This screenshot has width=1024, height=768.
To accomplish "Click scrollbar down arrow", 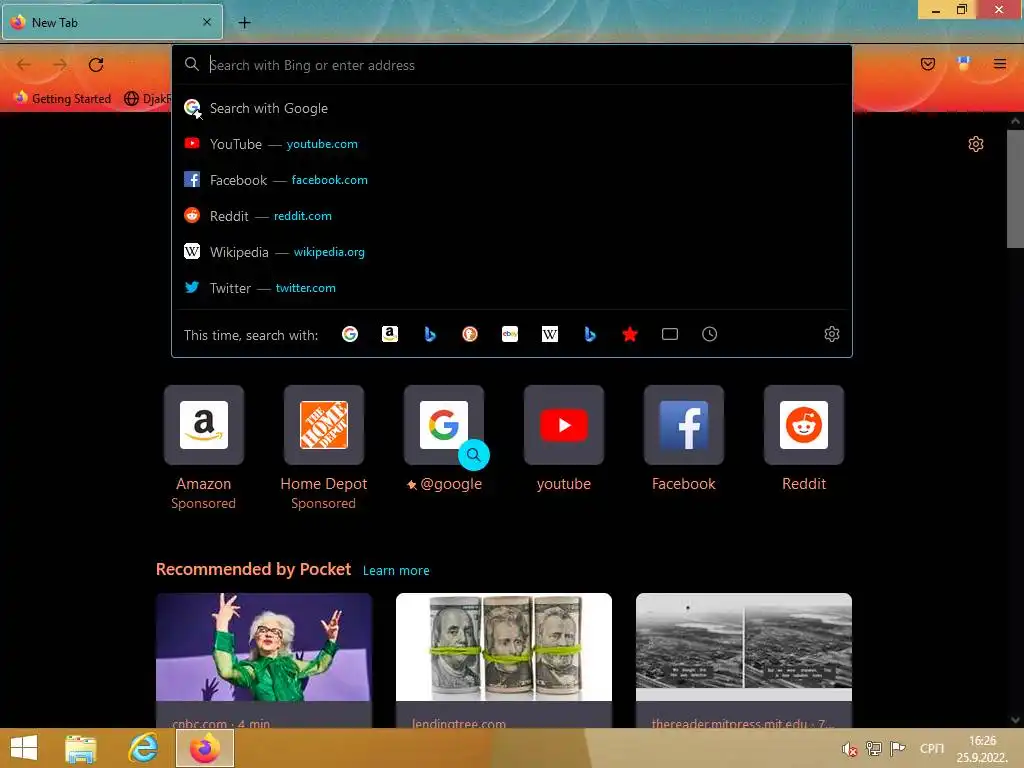I will click(1015, 720).
